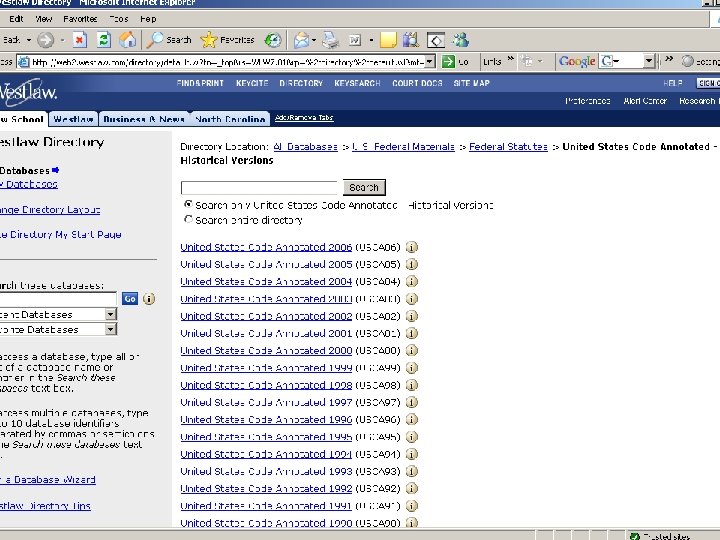Open Favorites star toolbar button

click(227, 40)
